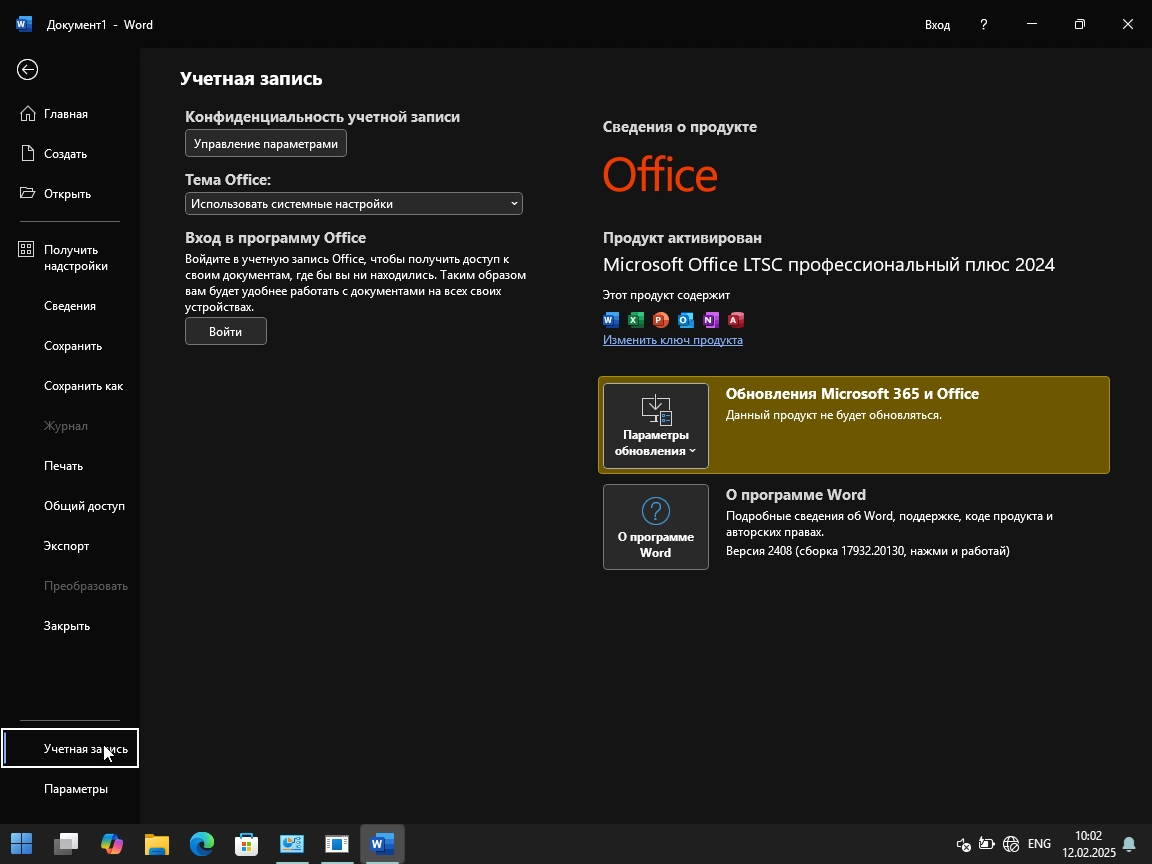The height and width of the screenshot is (864, 1152).
Task: Click the back arrow icon
Action: coord(27,69)
